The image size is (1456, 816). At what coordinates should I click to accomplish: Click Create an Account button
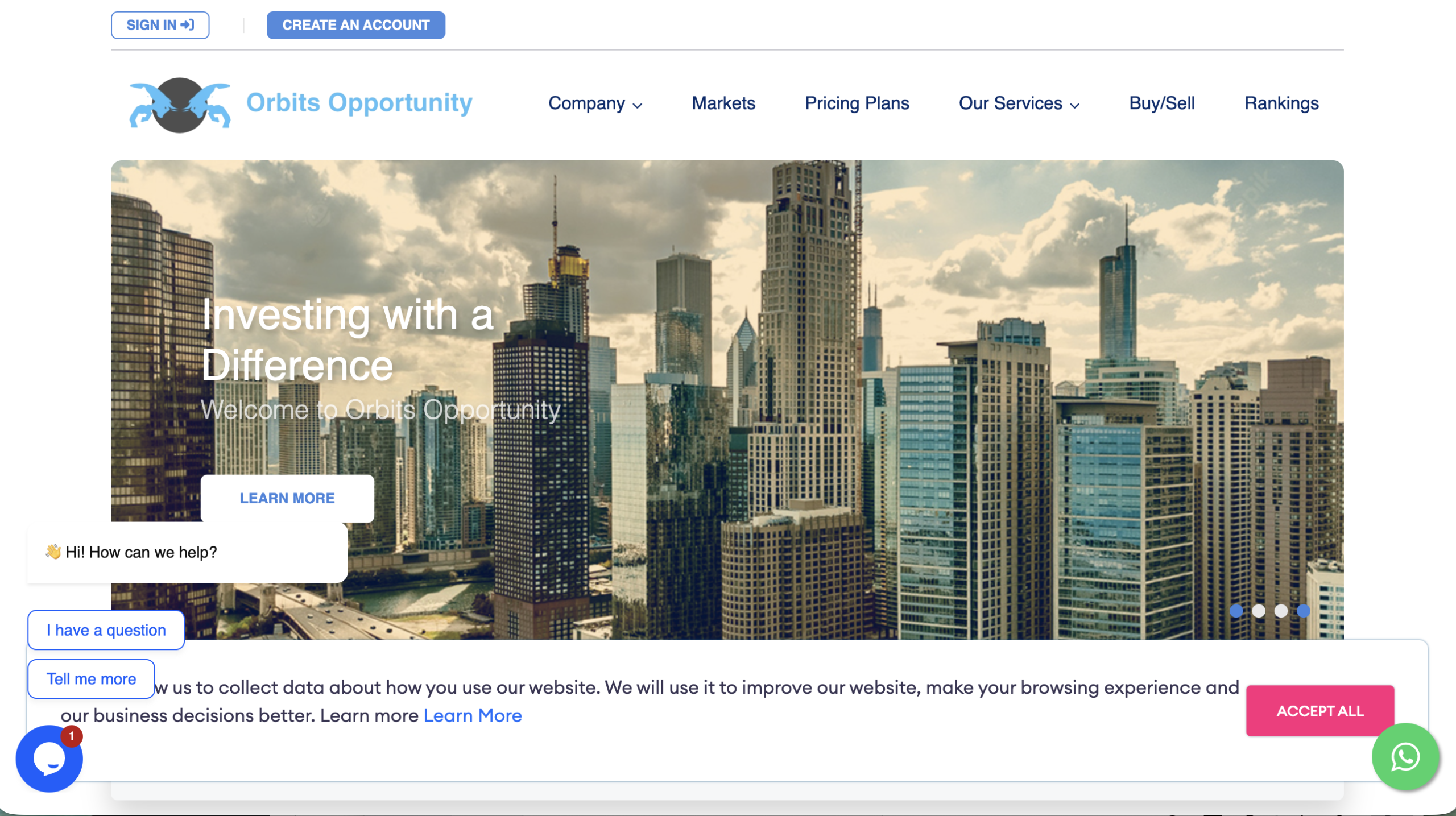point(355,25)
